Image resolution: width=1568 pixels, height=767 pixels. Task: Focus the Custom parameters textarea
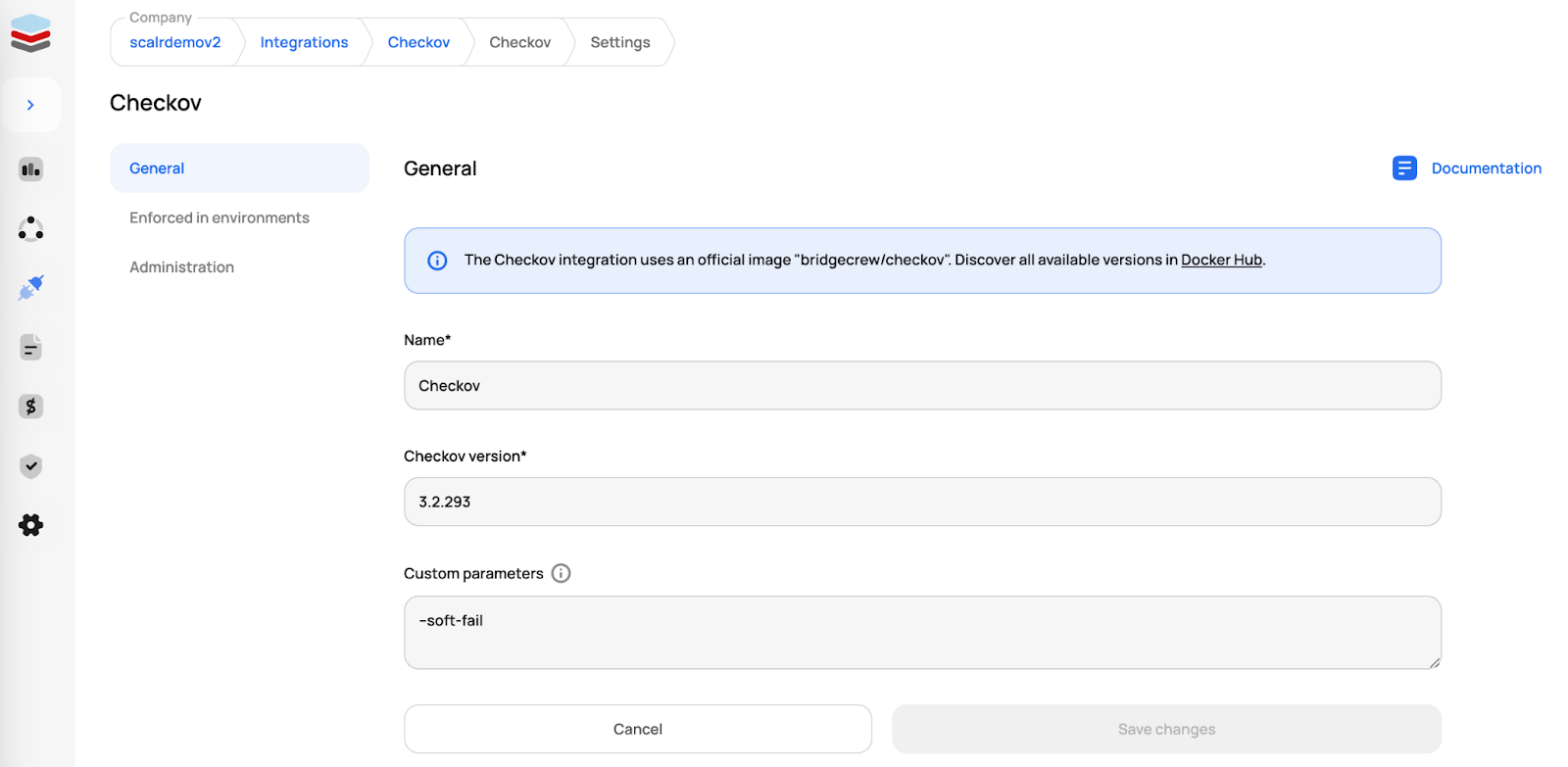(x=922, y=633)
